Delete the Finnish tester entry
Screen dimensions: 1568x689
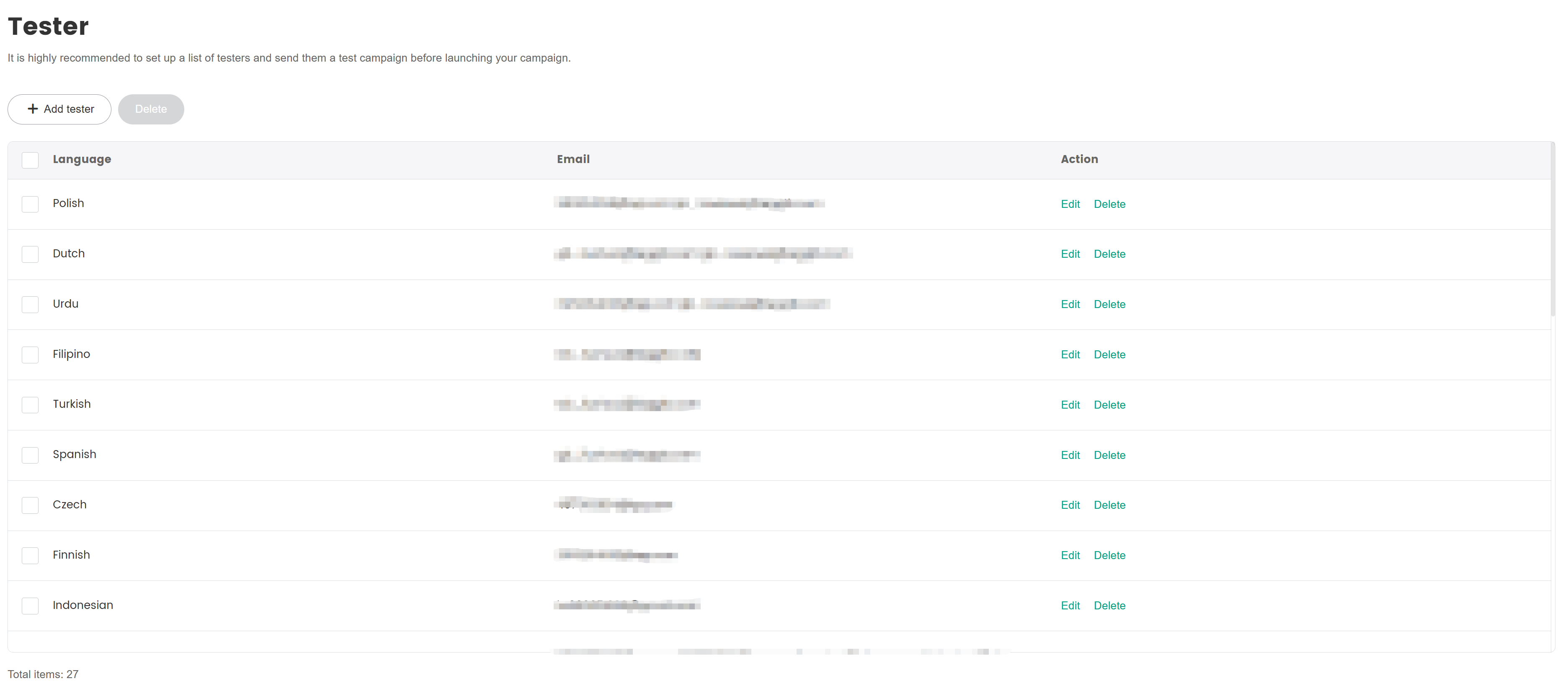(1109, 555)
